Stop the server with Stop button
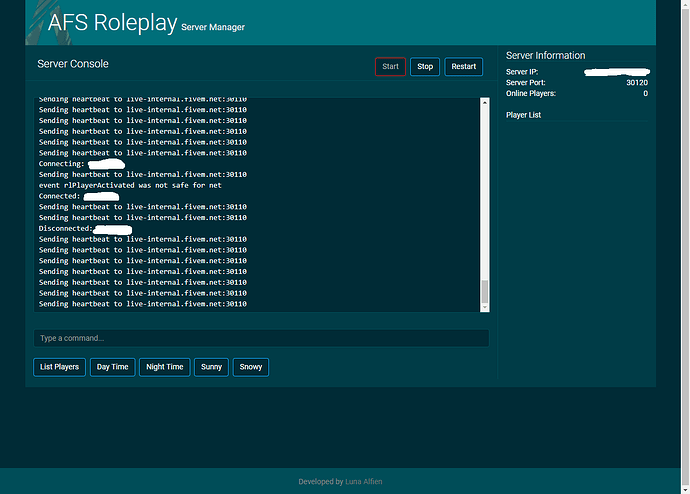The height and width of the screenshot is (494, 690). click(425, 66)
